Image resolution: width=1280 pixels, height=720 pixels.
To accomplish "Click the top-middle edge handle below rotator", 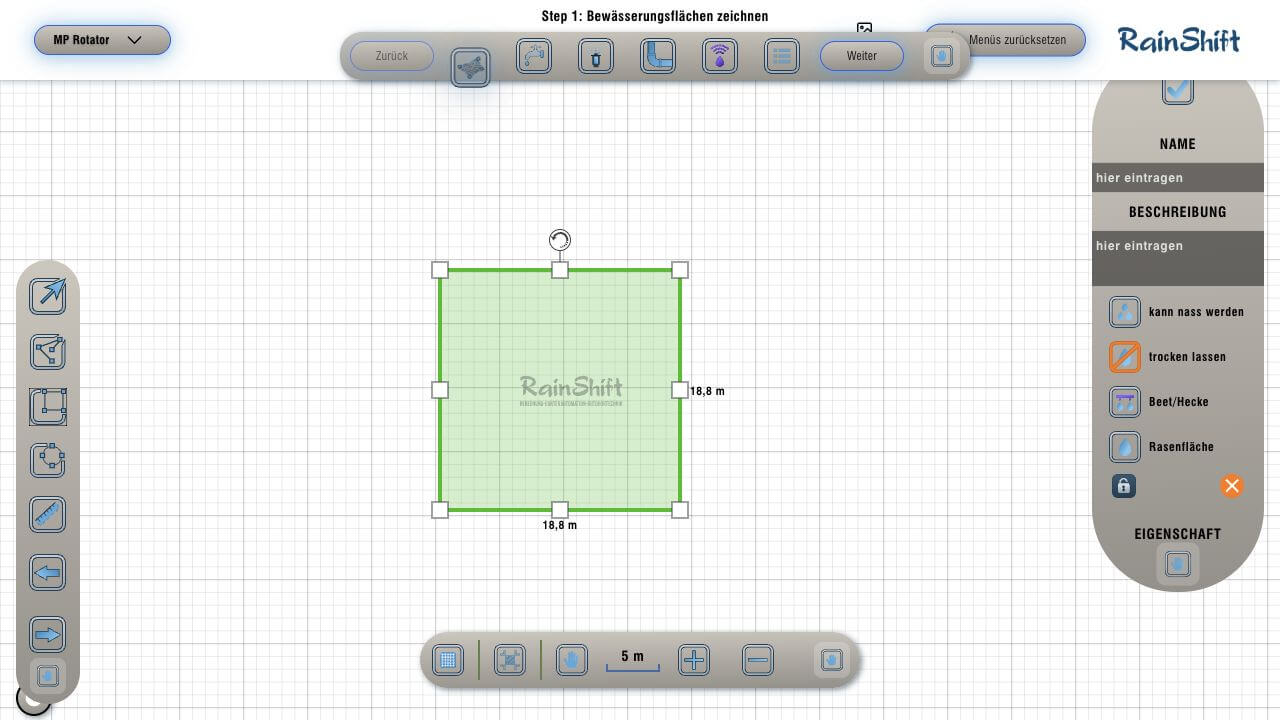I will click(560, 270).
